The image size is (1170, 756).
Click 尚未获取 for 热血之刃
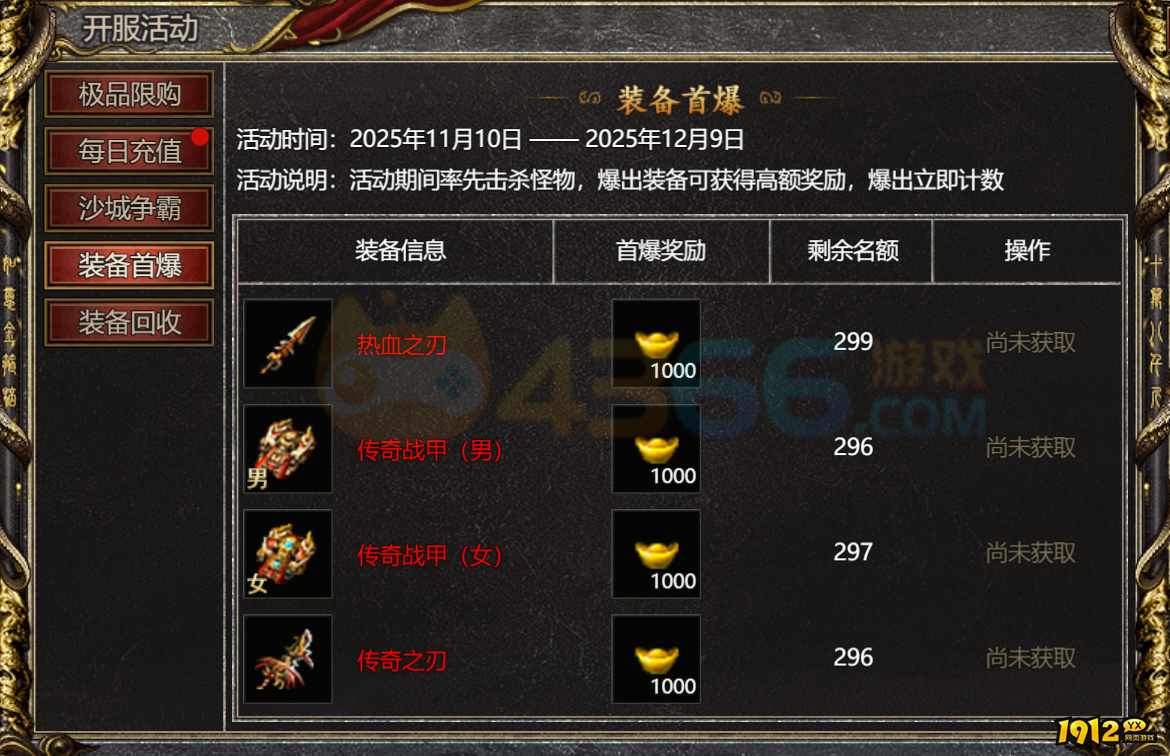coord(1030,343)
